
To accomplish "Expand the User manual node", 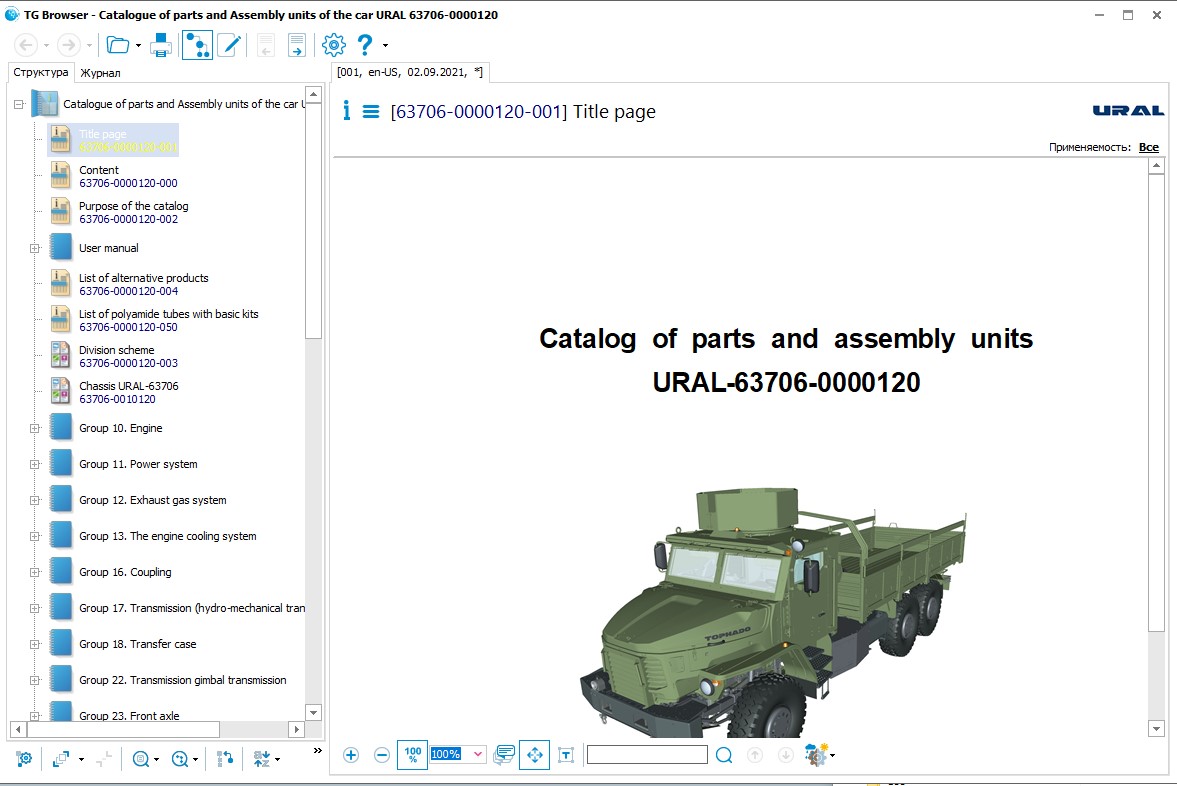I will (35, 248).
